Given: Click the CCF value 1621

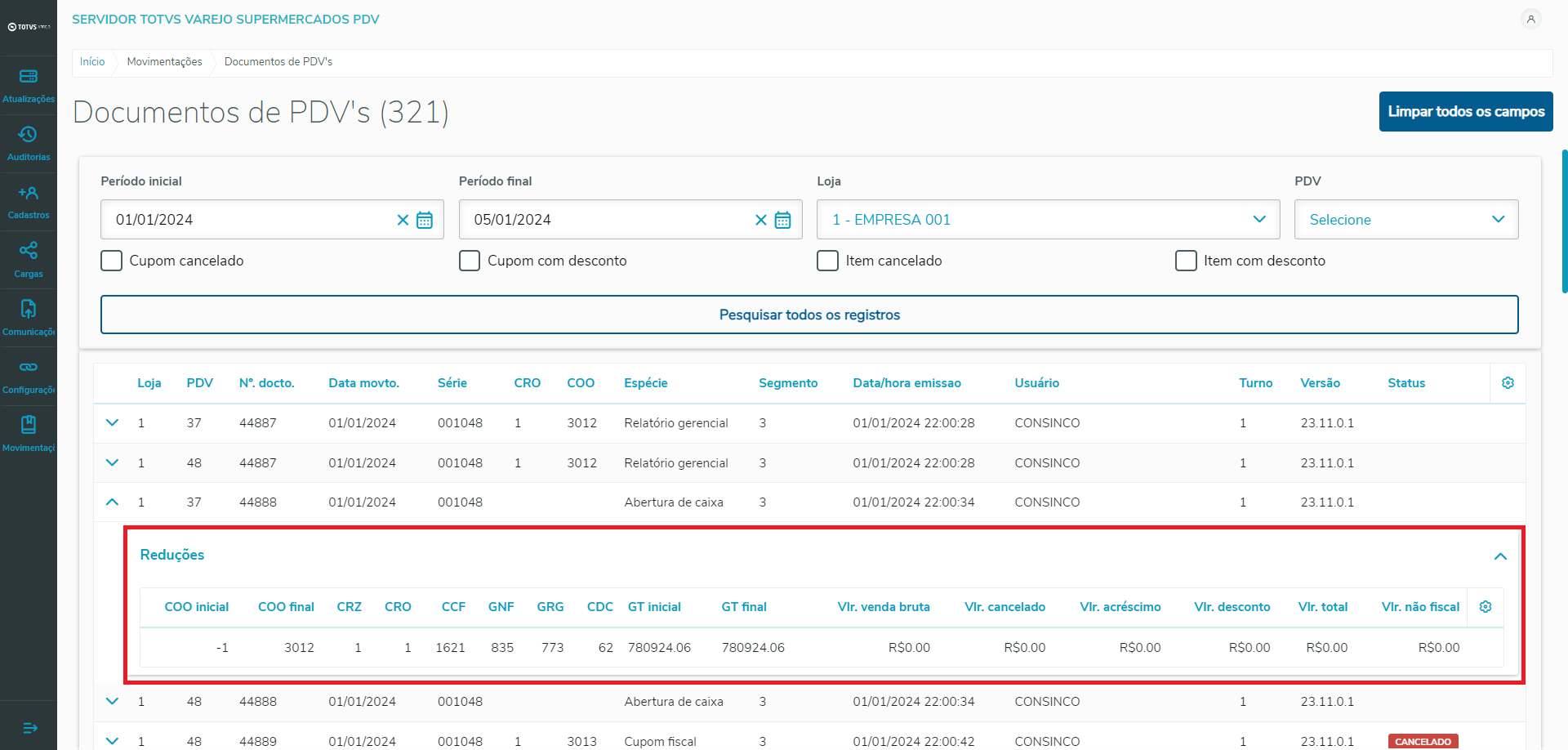Looking at the screenshot, I should point(450,648).
